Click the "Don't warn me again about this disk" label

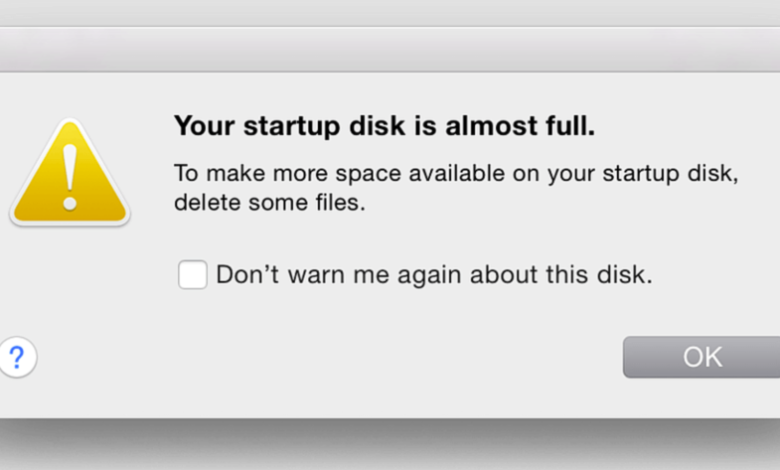(434, 274)
